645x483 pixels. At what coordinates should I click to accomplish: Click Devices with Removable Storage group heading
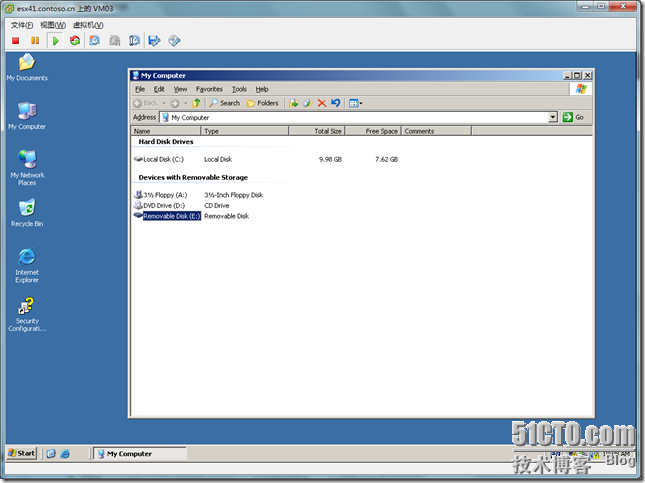[193, 178]
